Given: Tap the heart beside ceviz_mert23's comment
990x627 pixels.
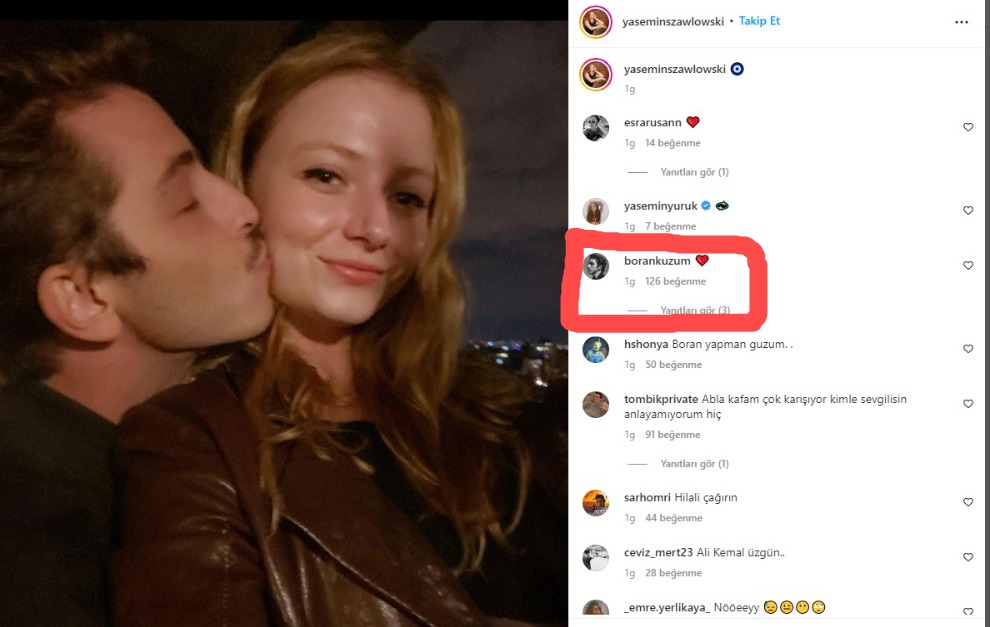Looking at the screenshot, I should coord(968,557).
